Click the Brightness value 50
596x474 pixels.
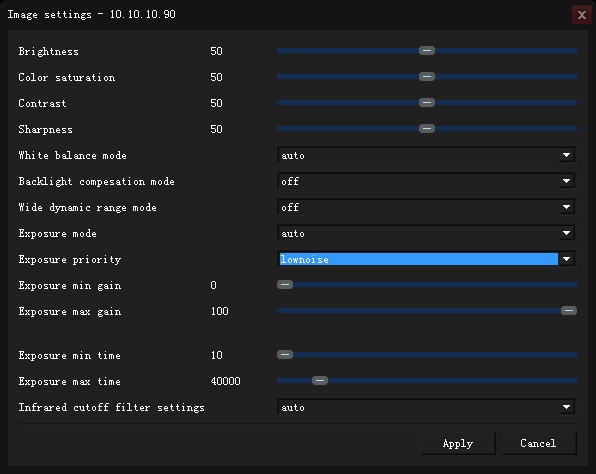click(216, 51)
